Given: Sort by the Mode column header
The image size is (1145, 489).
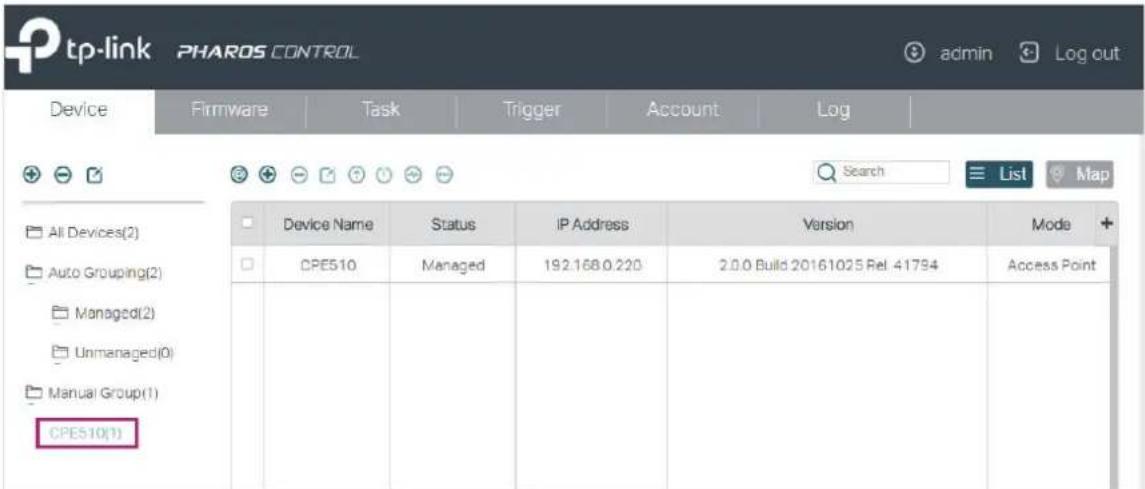Looking at the screenshot, I should click(x=1052, y=223).
